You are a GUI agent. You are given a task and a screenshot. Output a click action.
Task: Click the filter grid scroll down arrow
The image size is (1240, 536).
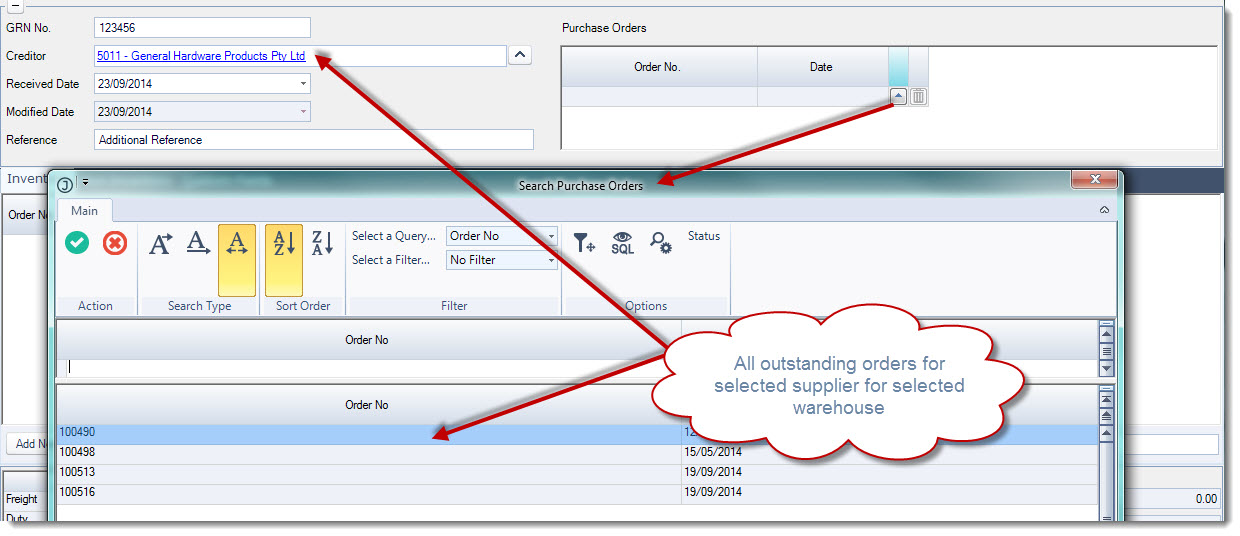point(1106,368)
